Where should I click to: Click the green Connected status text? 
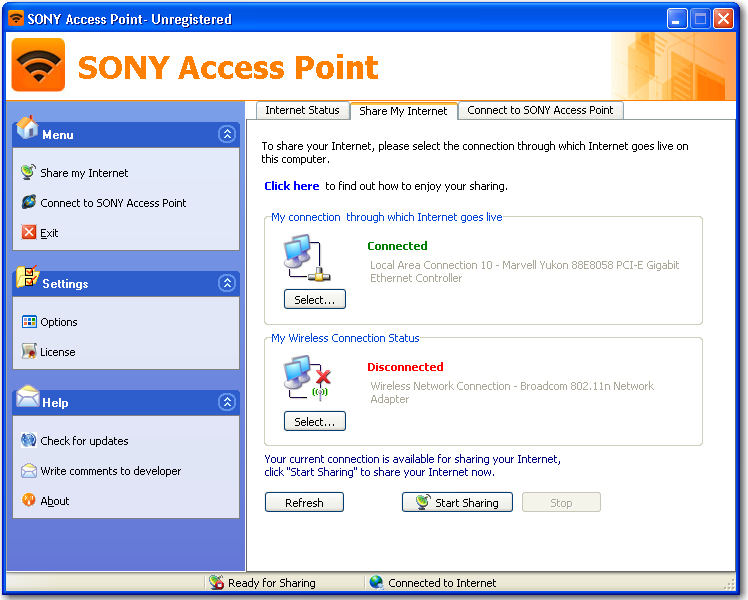coord(397,246)
